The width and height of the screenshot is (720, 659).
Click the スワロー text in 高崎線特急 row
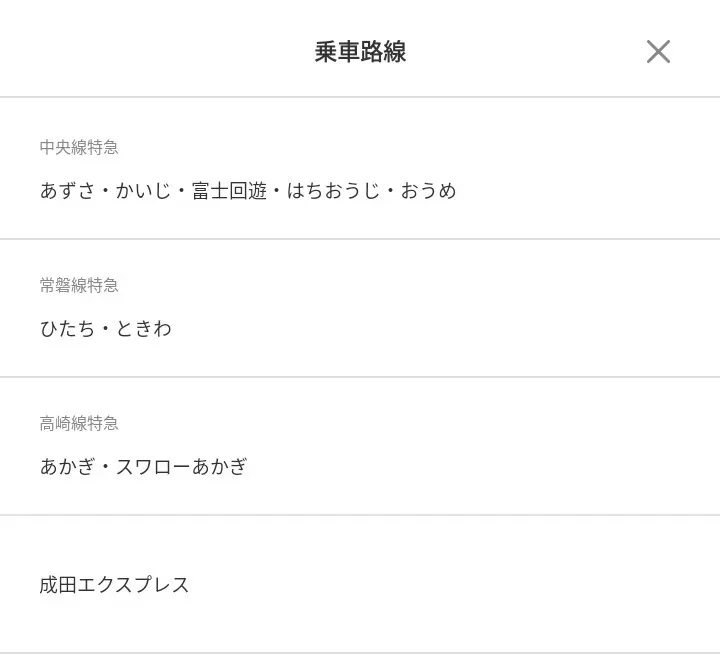[153, 466]
